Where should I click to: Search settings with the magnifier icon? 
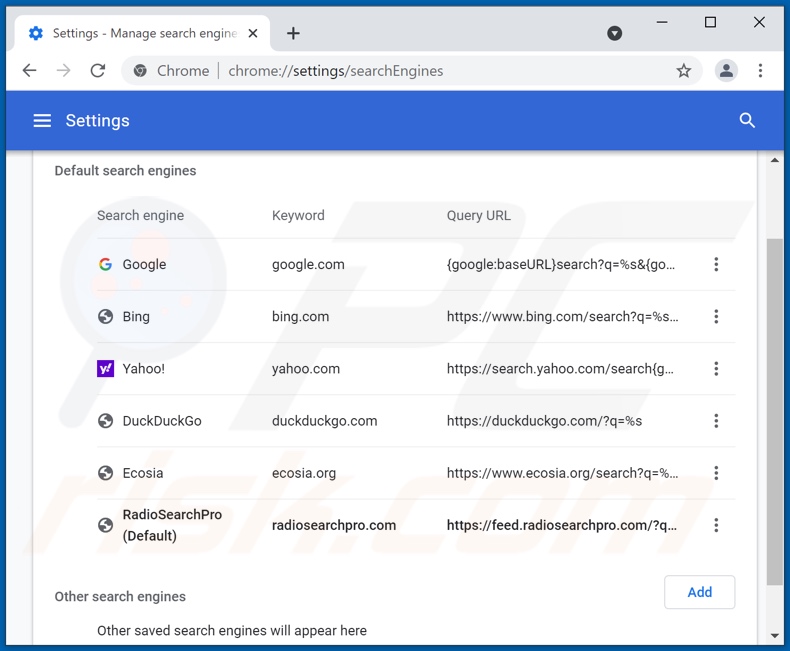click(x=747, y=120)
